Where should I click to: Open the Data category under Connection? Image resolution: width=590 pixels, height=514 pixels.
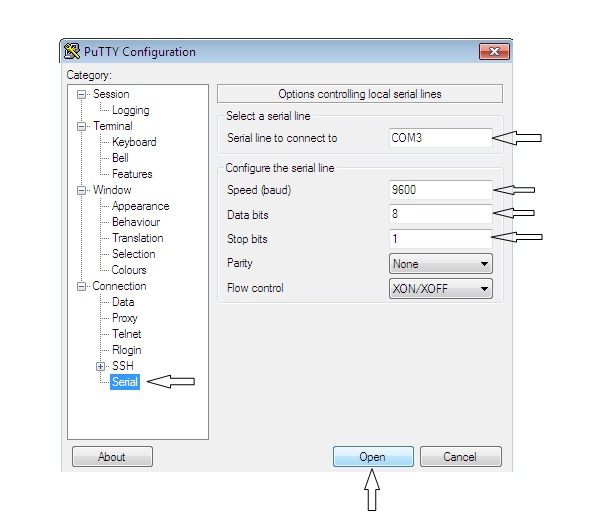click(x=123, y=302)
